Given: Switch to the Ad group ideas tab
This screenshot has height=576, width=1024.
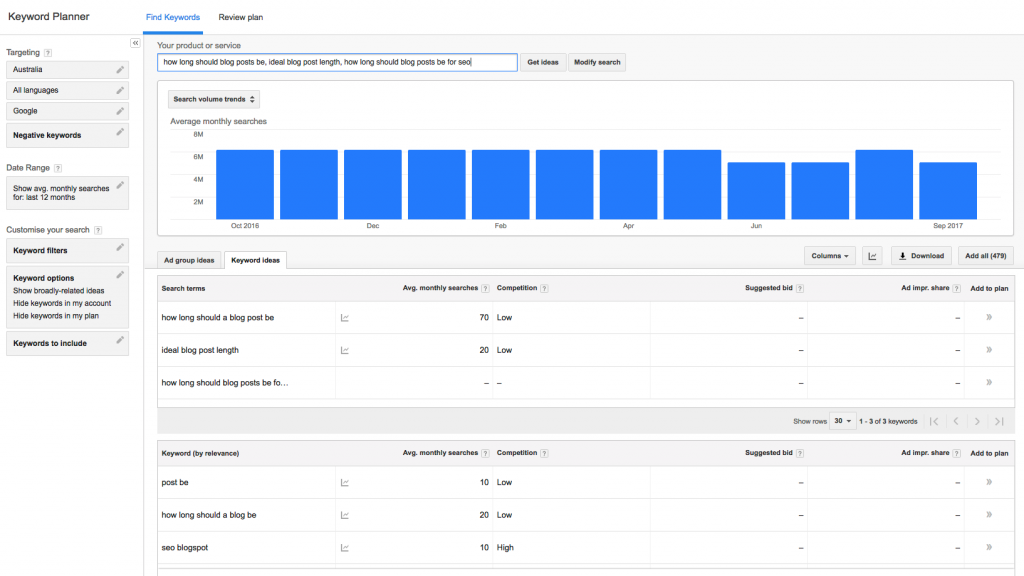Looking at the screenshot, I should (189, 260).
